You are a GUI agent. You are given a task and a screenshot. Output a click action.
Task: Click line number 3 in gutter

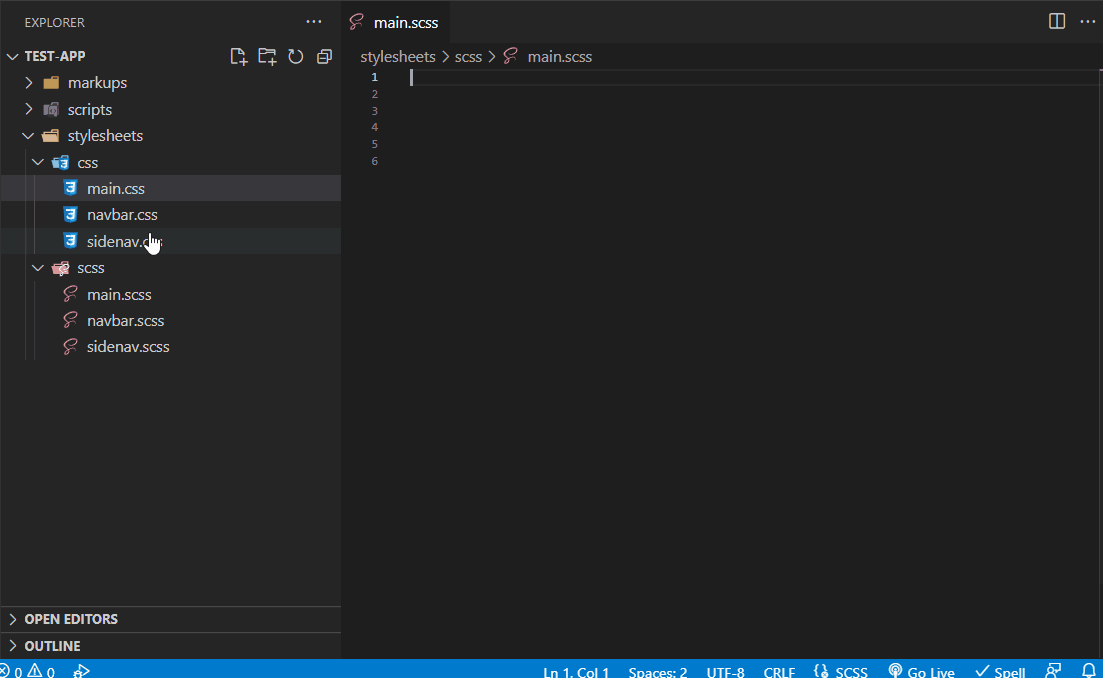(374, 110)
